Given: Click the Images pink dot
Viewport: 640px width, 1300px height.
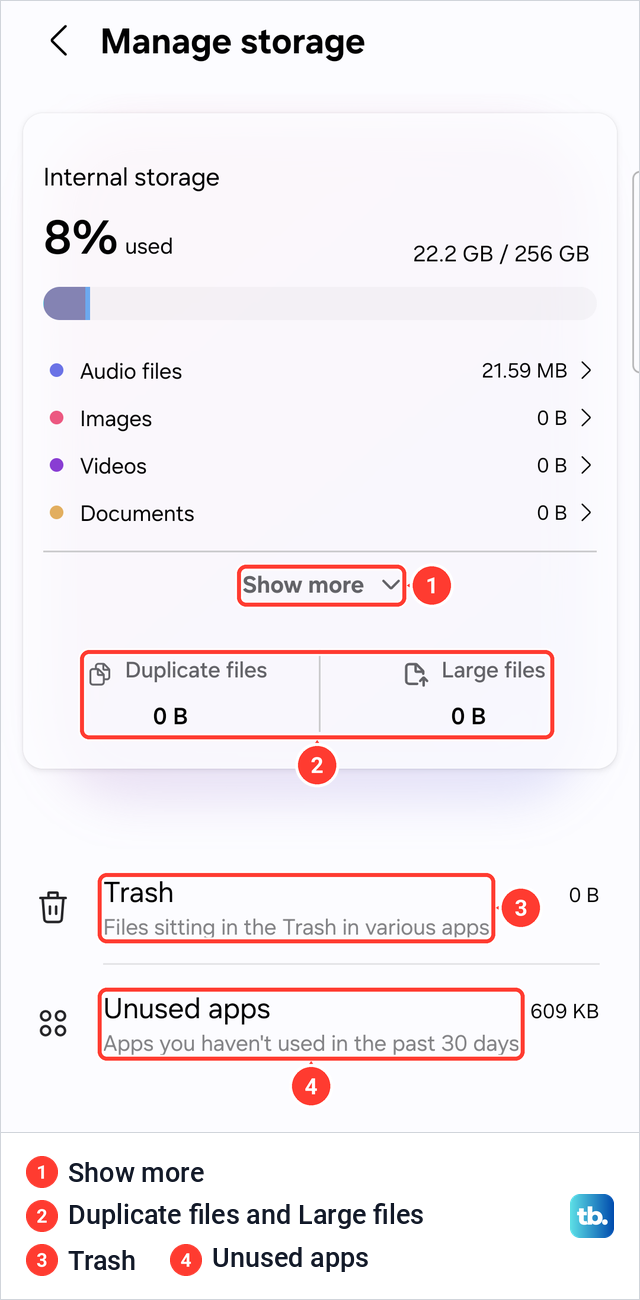Looking at the screenshot, I should pos(57,418).
